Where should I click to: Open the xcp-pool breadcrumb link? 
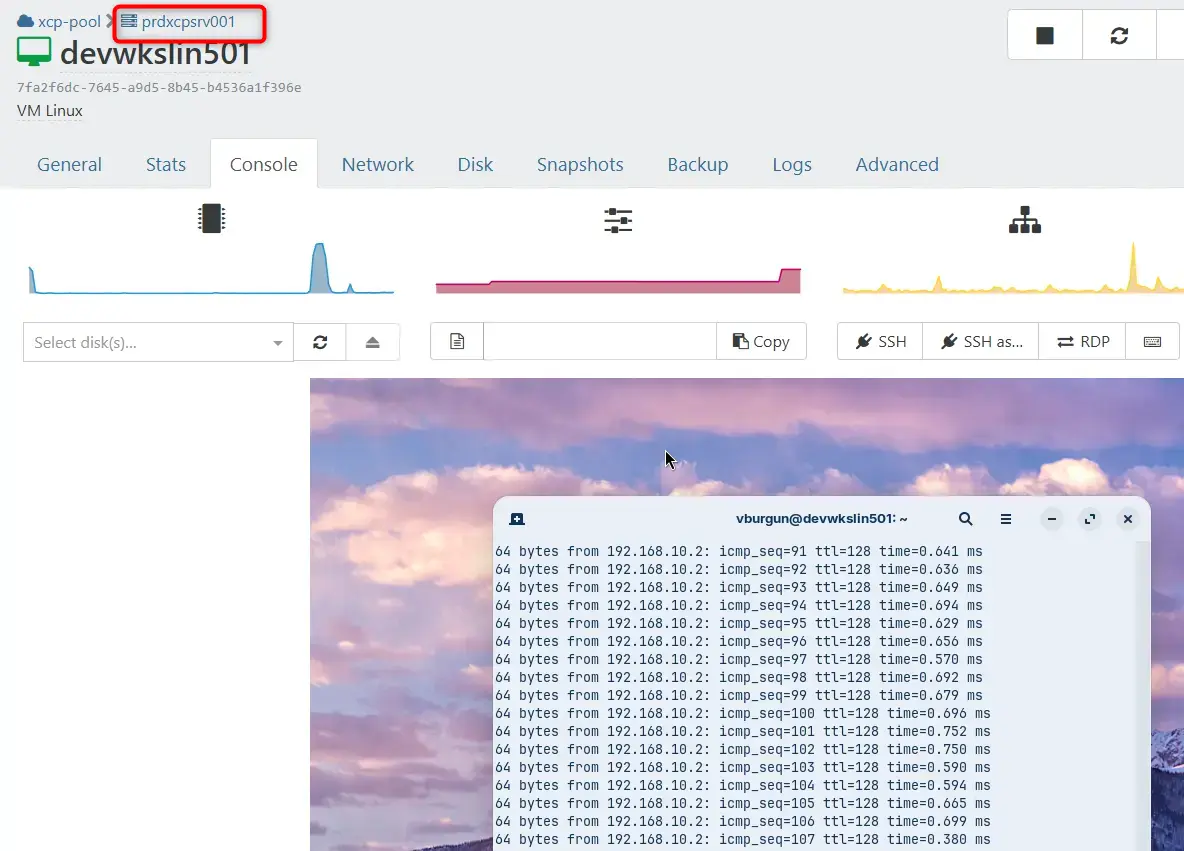coord(68,21)
